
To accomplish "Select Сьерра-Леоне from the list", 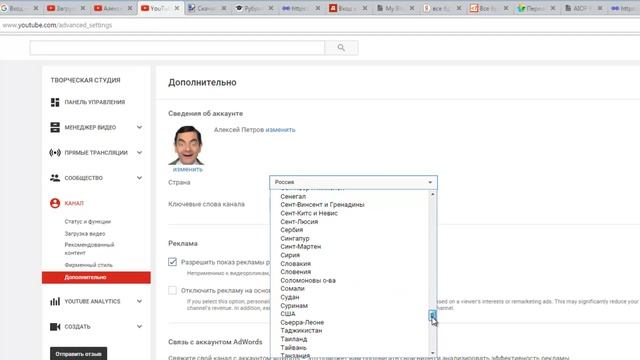I will pos(302,322).
